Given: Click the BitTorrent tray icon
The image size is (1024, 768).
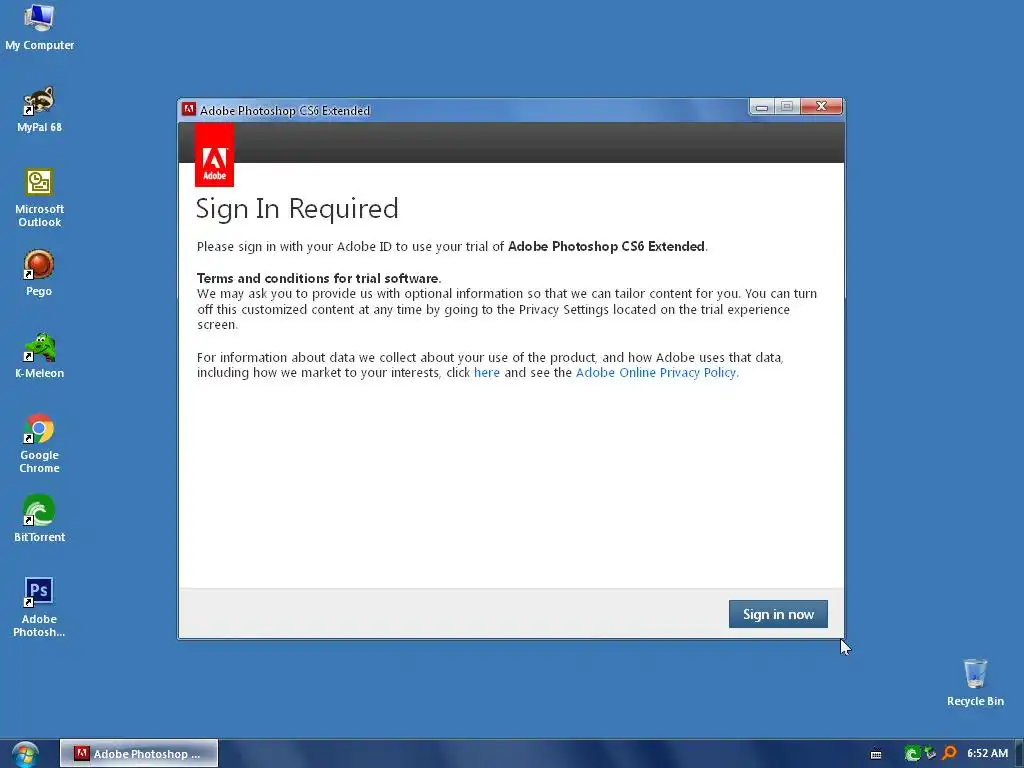Looking at the screenshot, I should point(912,754).
